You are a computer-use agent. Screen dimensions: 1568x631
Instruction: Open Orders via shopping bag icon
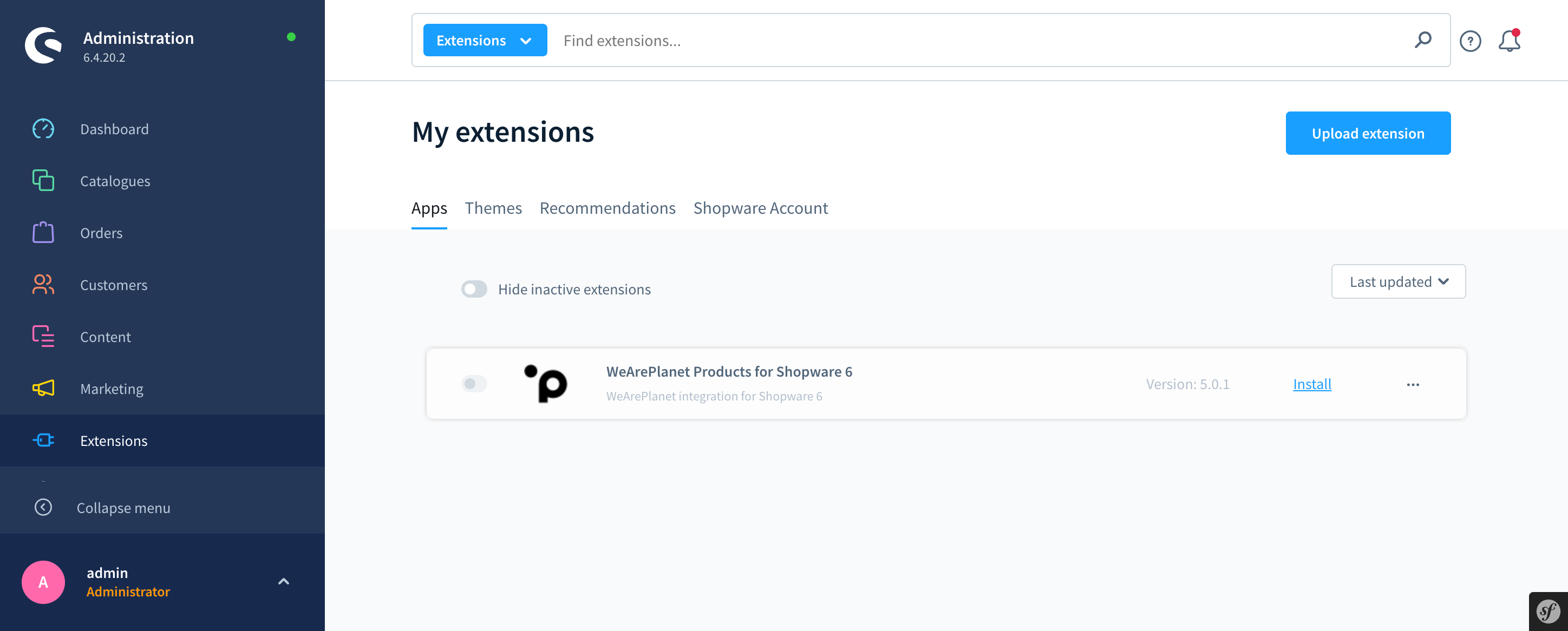coord(43,233)
